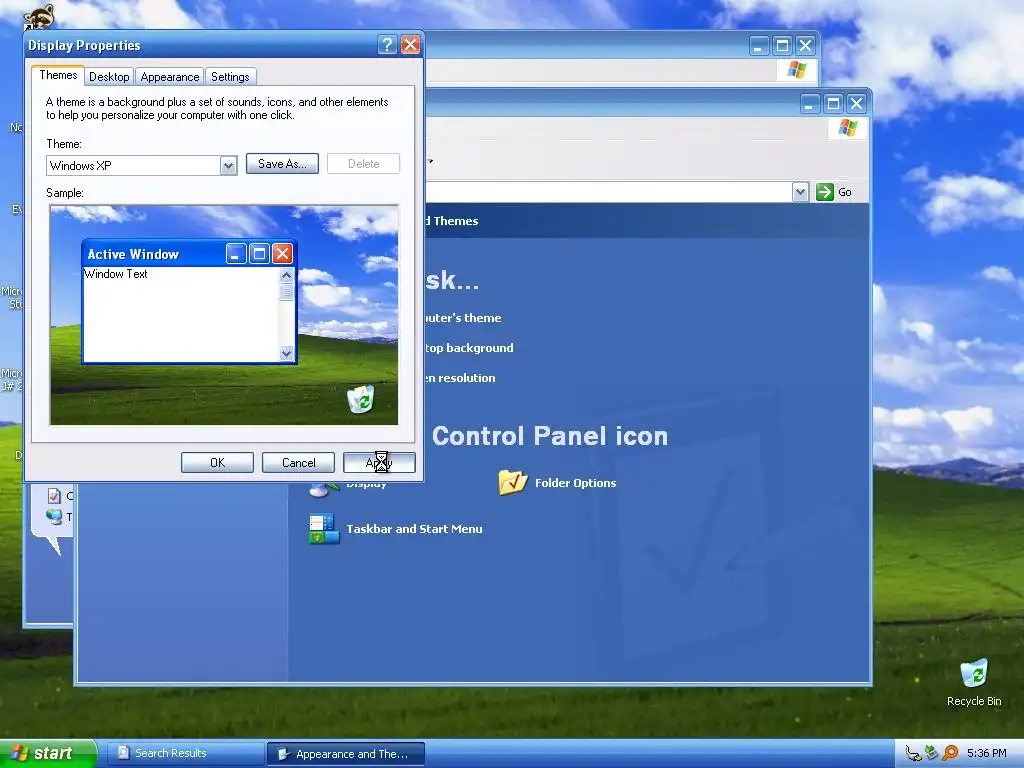Click the Taskbar and Start Menu link text
1024x768 pixels.
[414, 529]
